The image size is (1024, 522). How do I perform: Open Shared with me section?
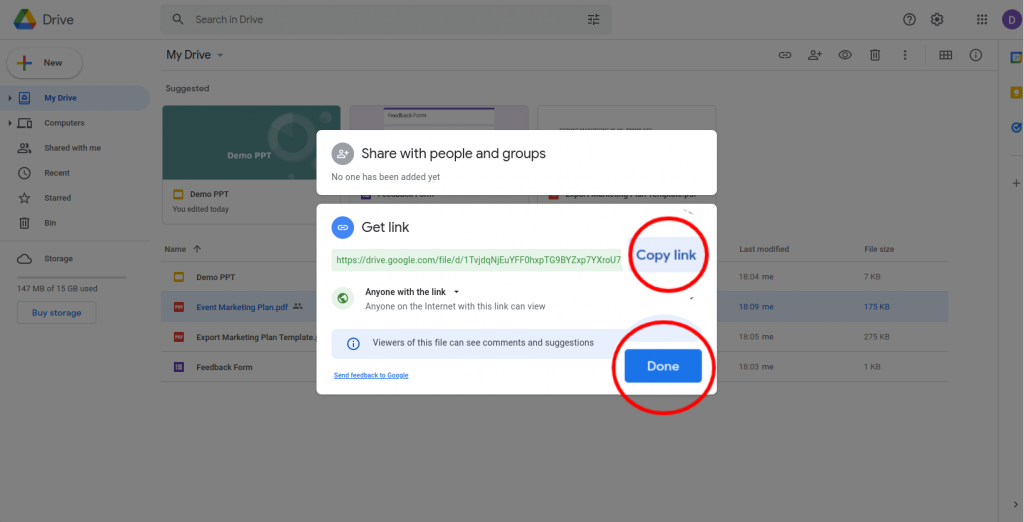pyautogui.click(x=72, y=148)
